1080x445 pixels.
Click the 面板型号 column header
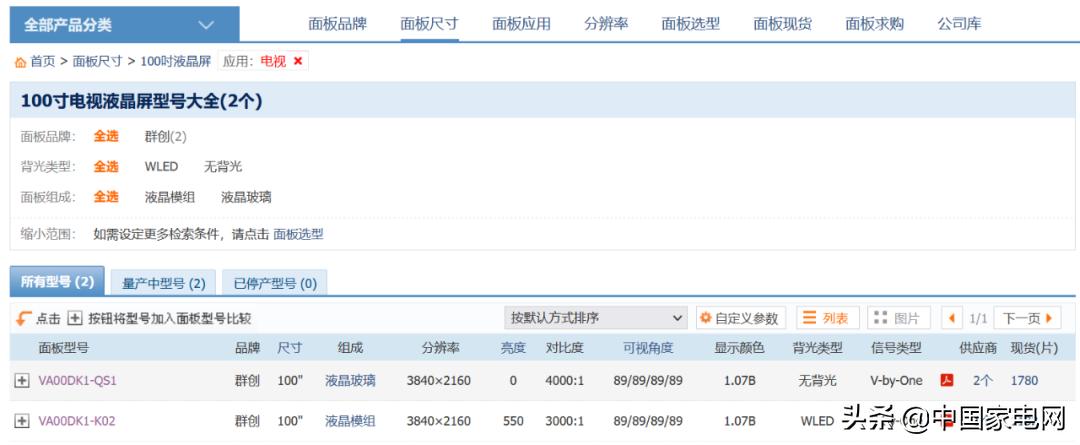63,348
